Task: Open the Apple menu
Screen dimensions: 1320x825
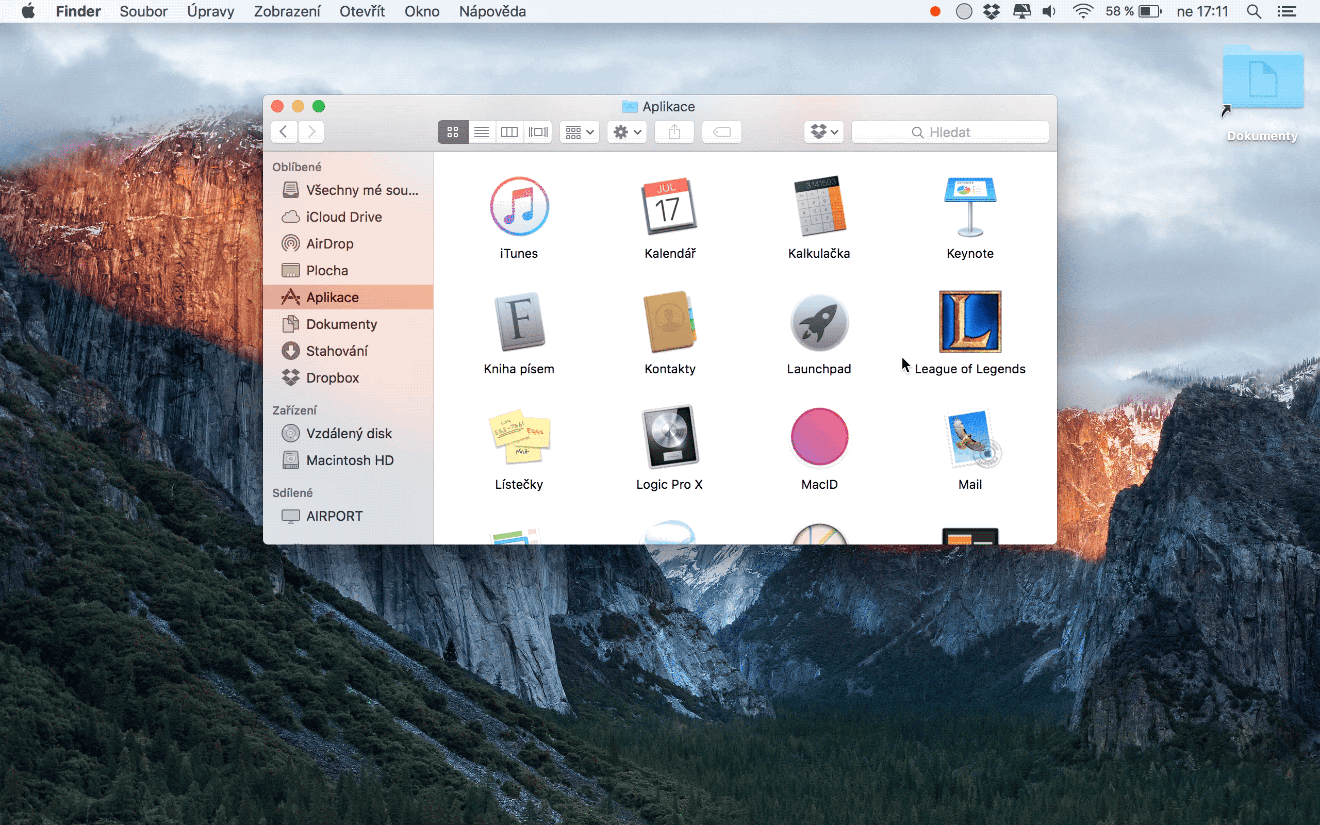Action: 28,12
